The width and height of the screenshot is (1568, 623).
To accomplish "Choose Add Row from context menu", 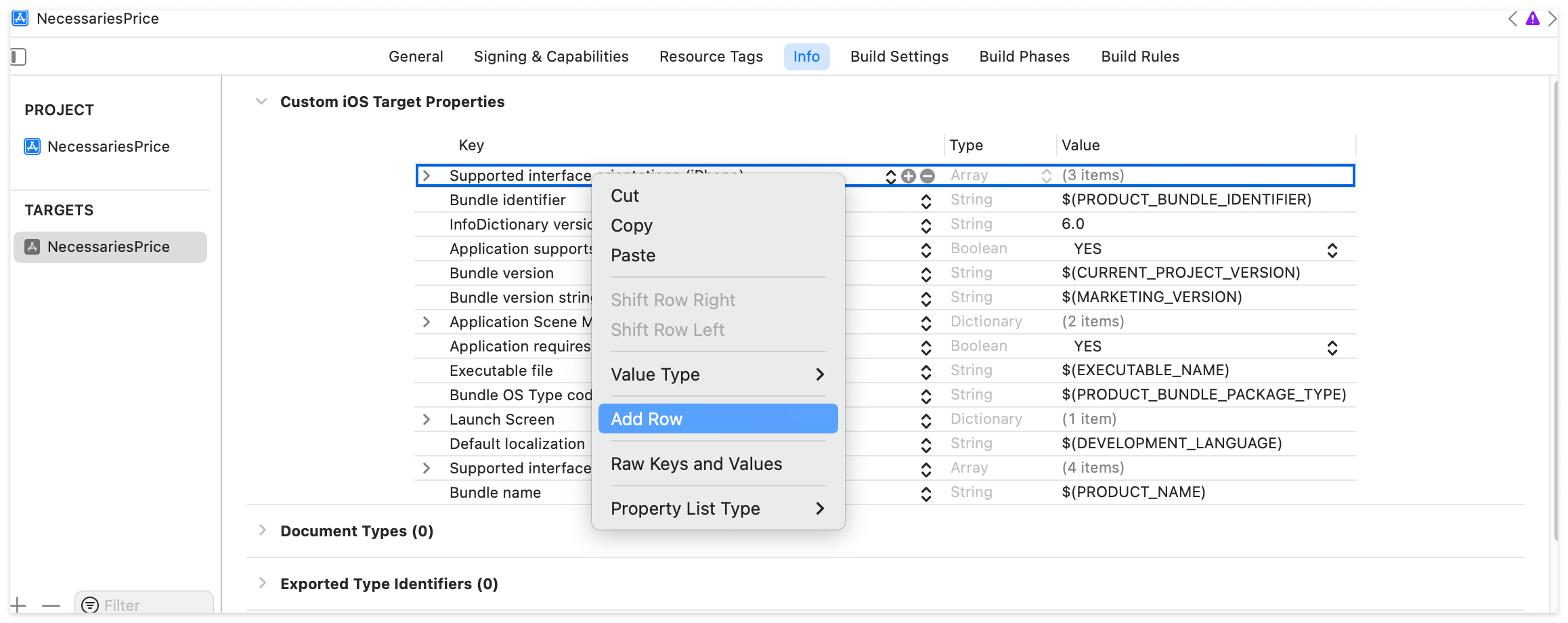I will [718, 419].
